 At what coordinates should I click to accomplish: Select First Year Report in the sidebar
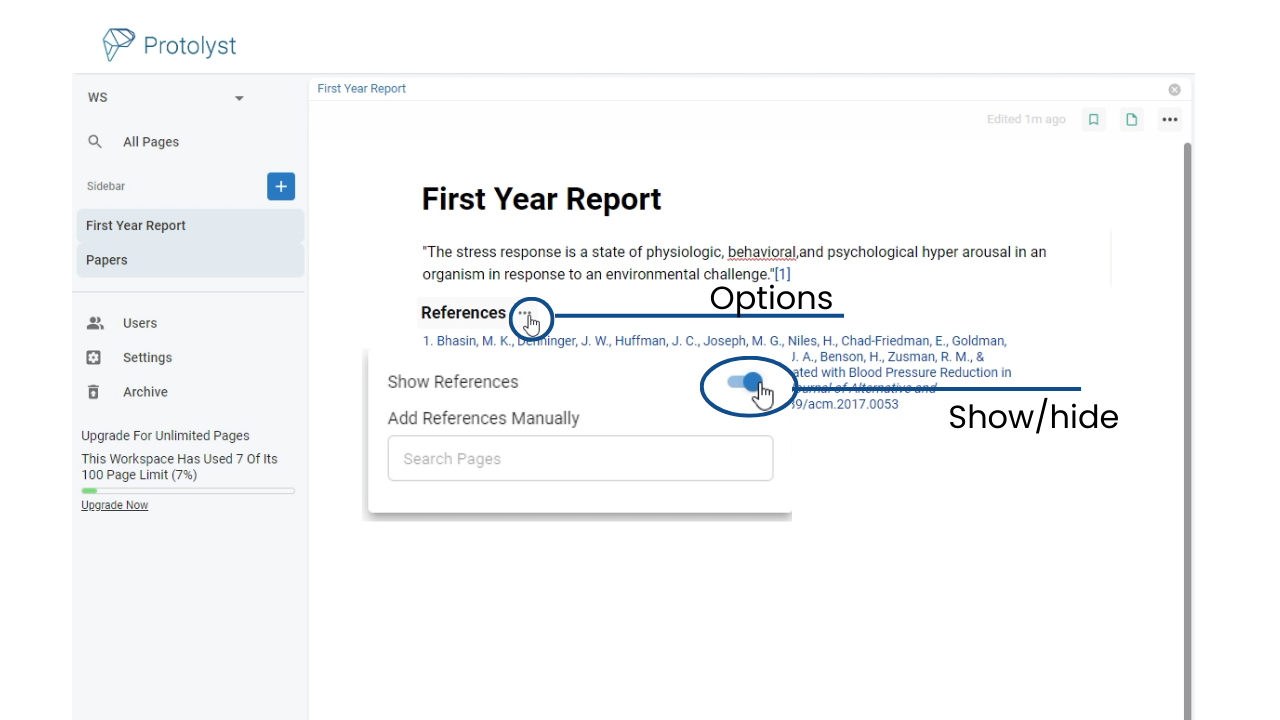(x=135, y=225)
